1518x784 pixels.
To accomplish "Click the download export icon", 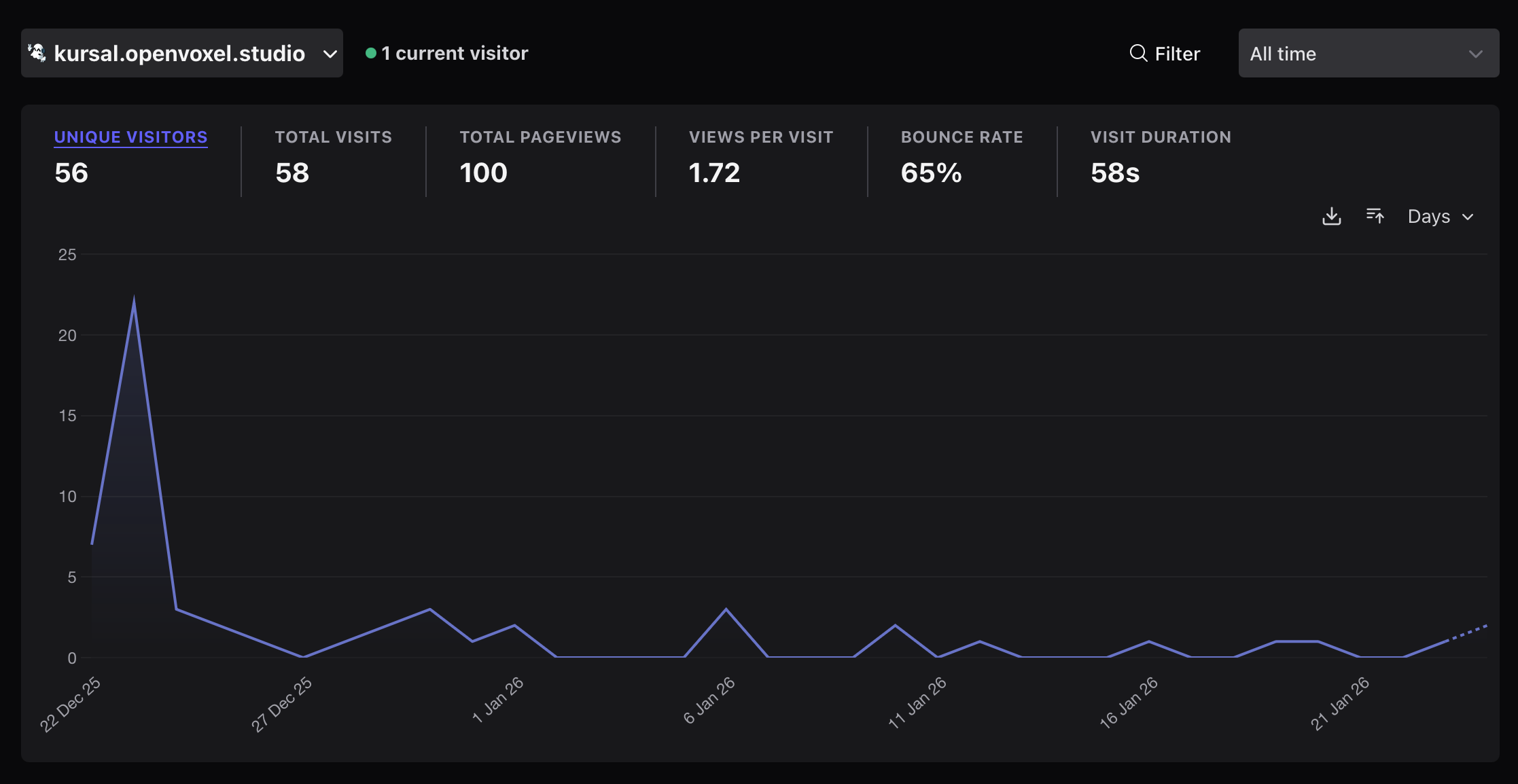I will coord(1331,216).
